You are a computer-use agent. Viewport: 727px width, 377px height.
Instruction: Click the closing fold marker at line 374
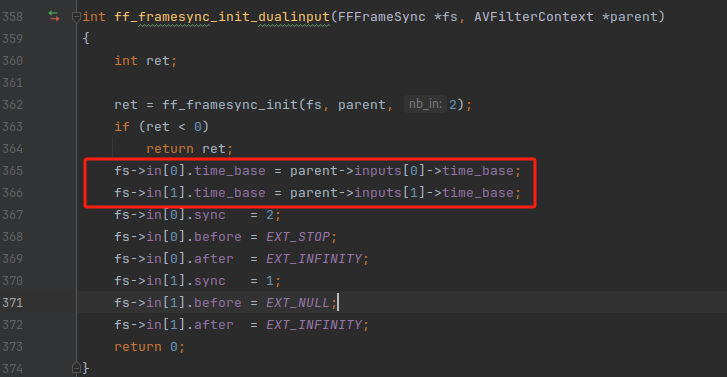(77, 369)
